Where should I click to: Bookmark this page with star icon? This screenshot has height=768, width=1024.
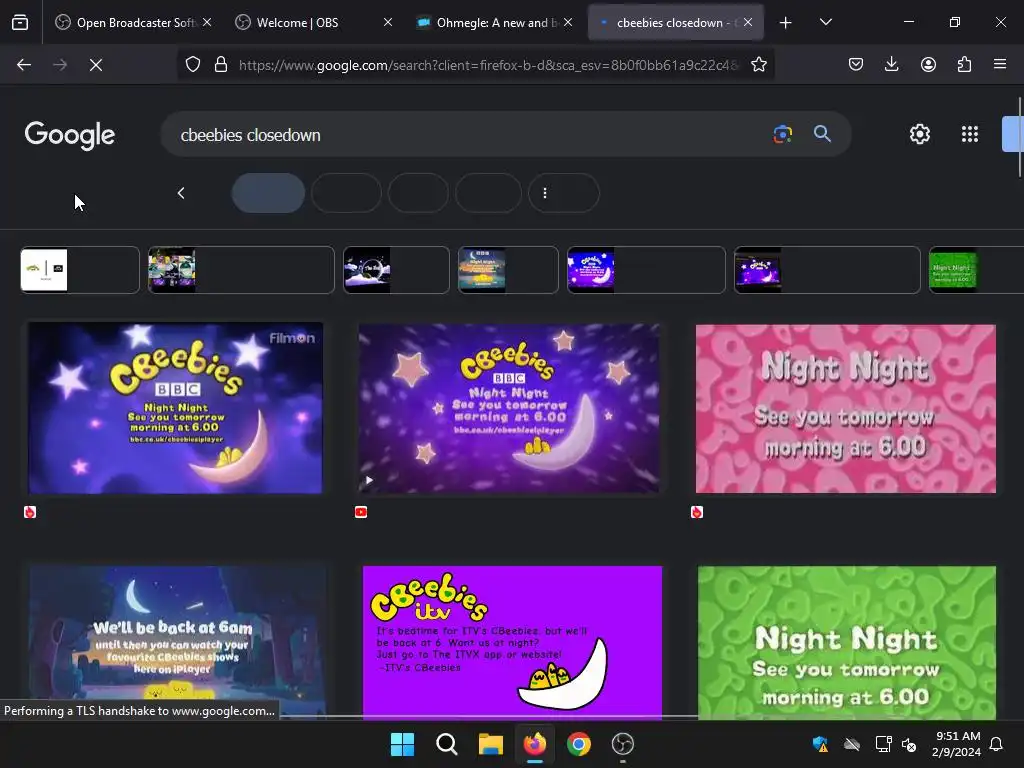pyautogui.click(x=758, y=65)
